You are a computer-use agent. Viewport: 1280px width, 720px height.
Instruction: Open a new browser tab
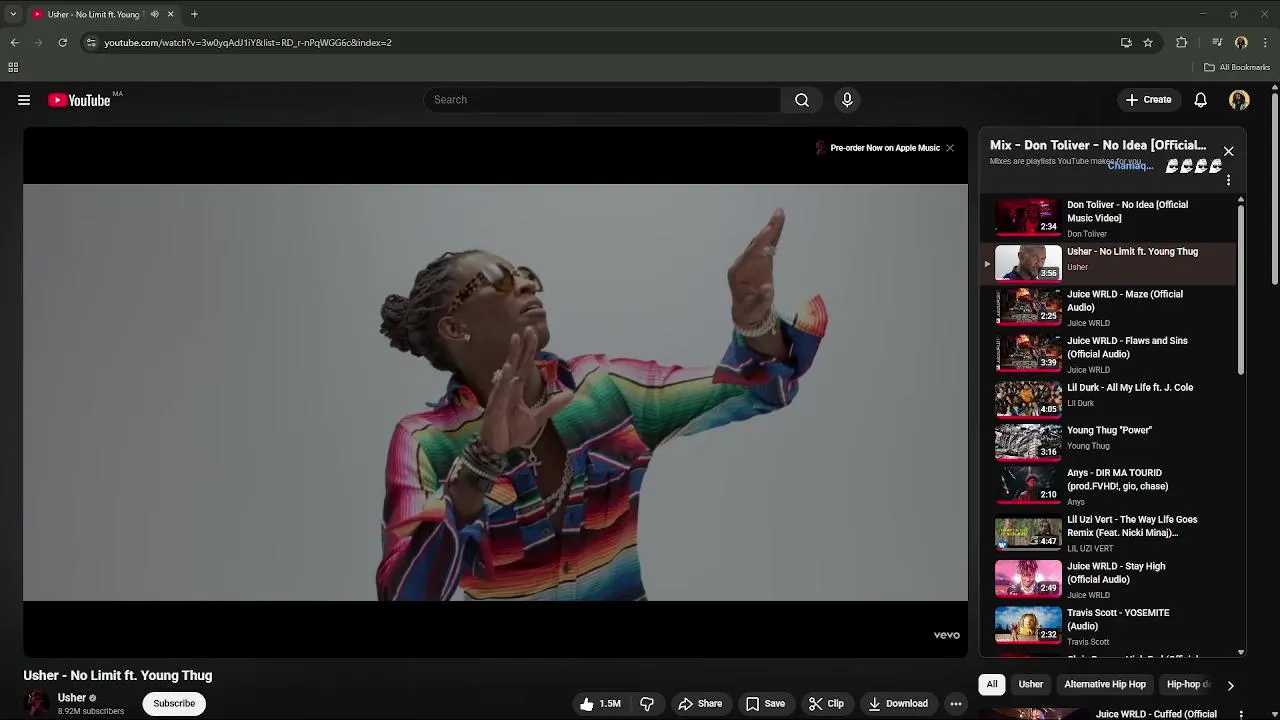click(194, 14)
